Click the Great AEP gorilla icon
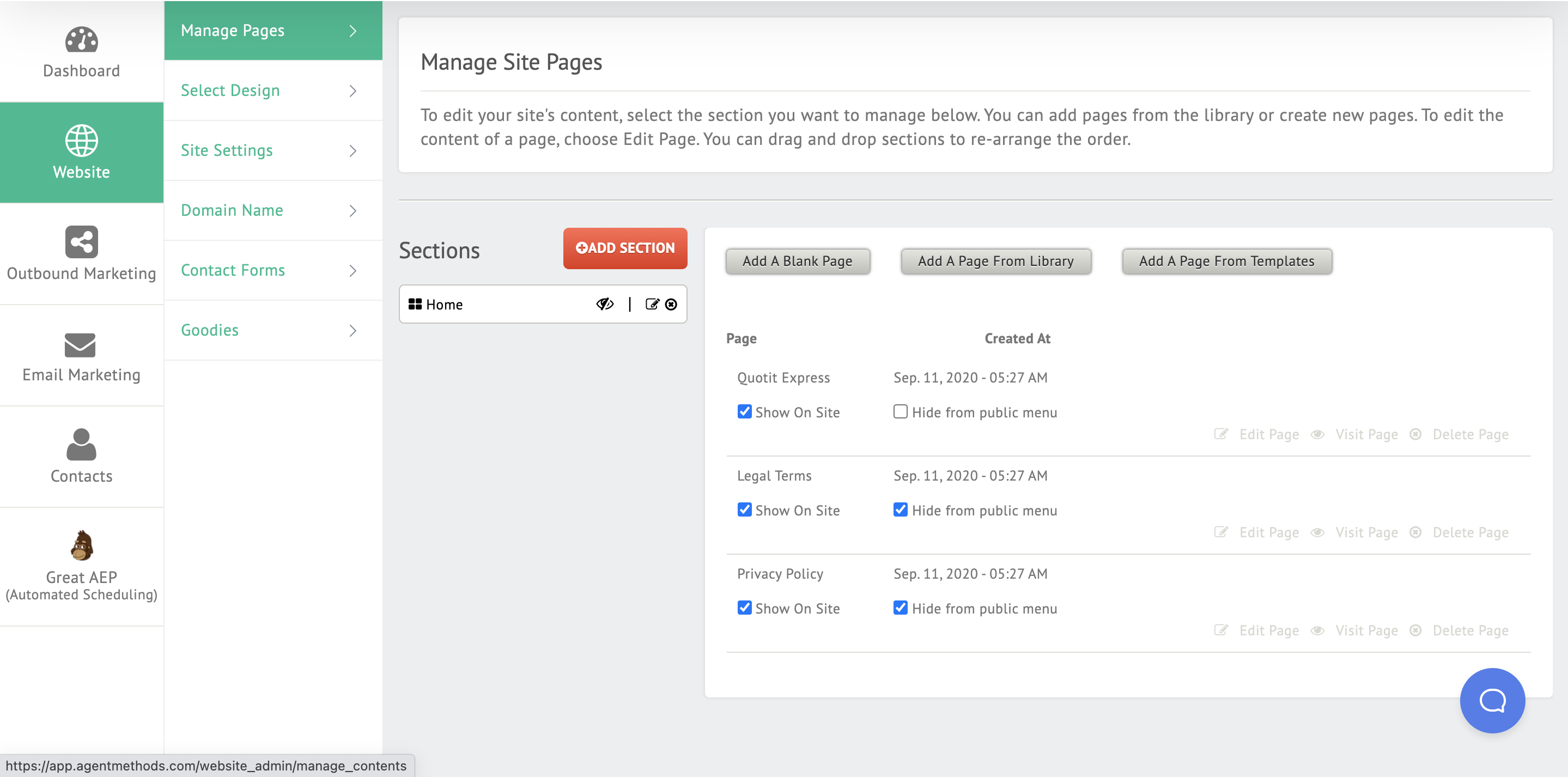Image resolution: width=1568 pixels, height=777 pixels. pos(81,545)
